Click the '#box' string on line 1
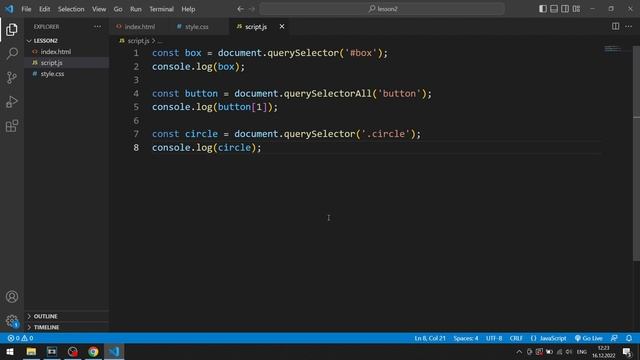Viewport: 640px width, 360px height. tap(361, 53)
